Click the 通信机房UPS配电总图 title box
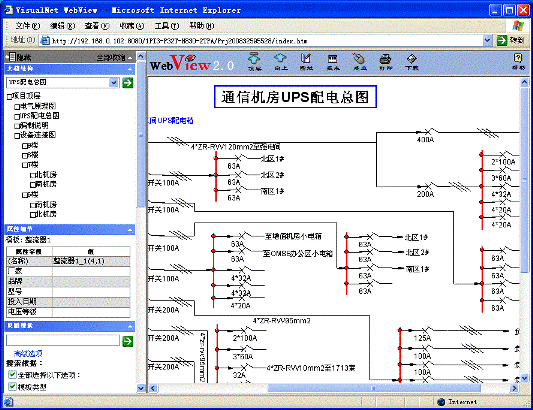The image size is (533, 410). [x=295, y=97]
